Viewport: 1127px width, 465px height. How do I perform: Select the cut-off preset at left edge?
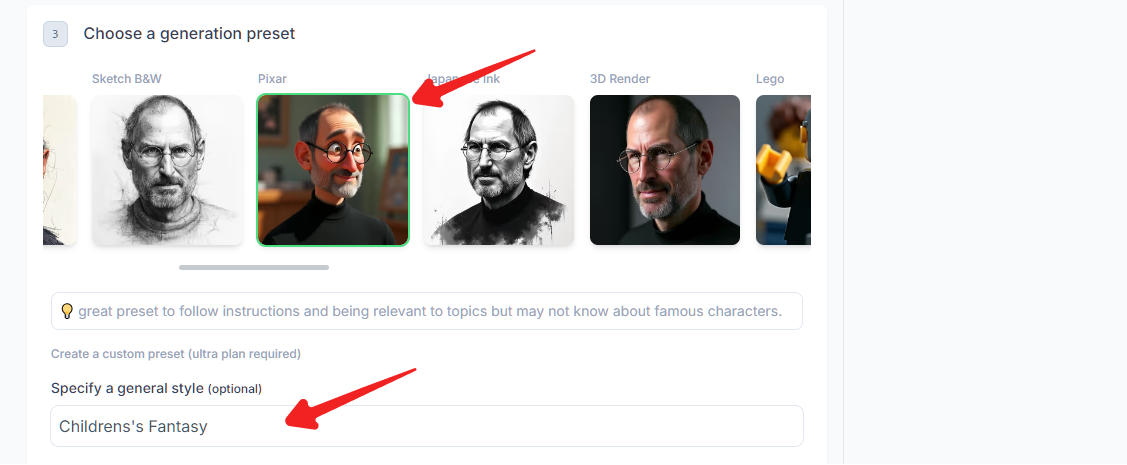(x=59, y=170)
